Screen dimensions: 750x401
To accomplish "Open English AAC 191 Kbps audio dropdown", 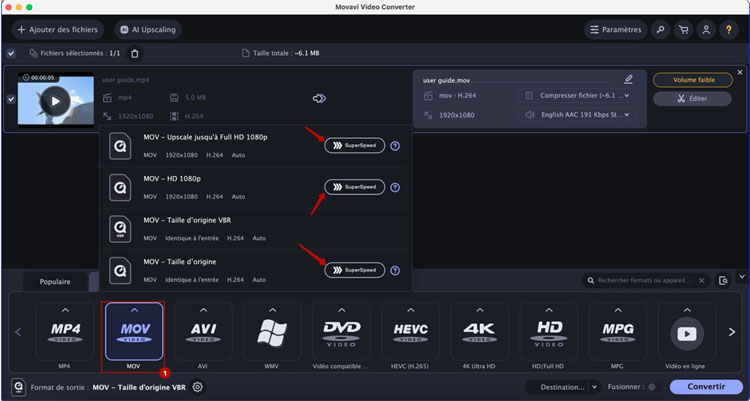I will point(576,115).
